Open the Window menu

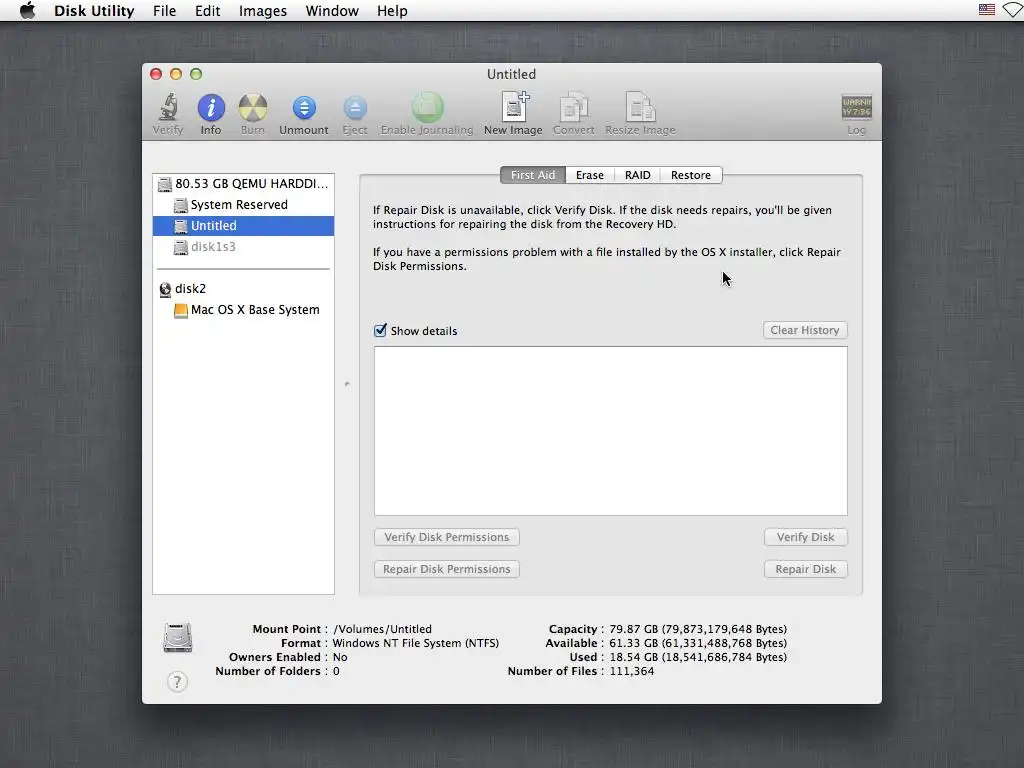point(332,11)
